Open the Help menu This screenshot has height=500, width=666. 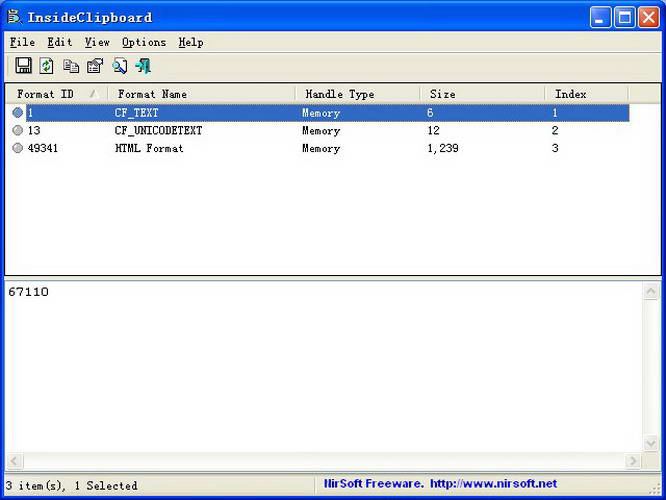click(x=190, y=42)
